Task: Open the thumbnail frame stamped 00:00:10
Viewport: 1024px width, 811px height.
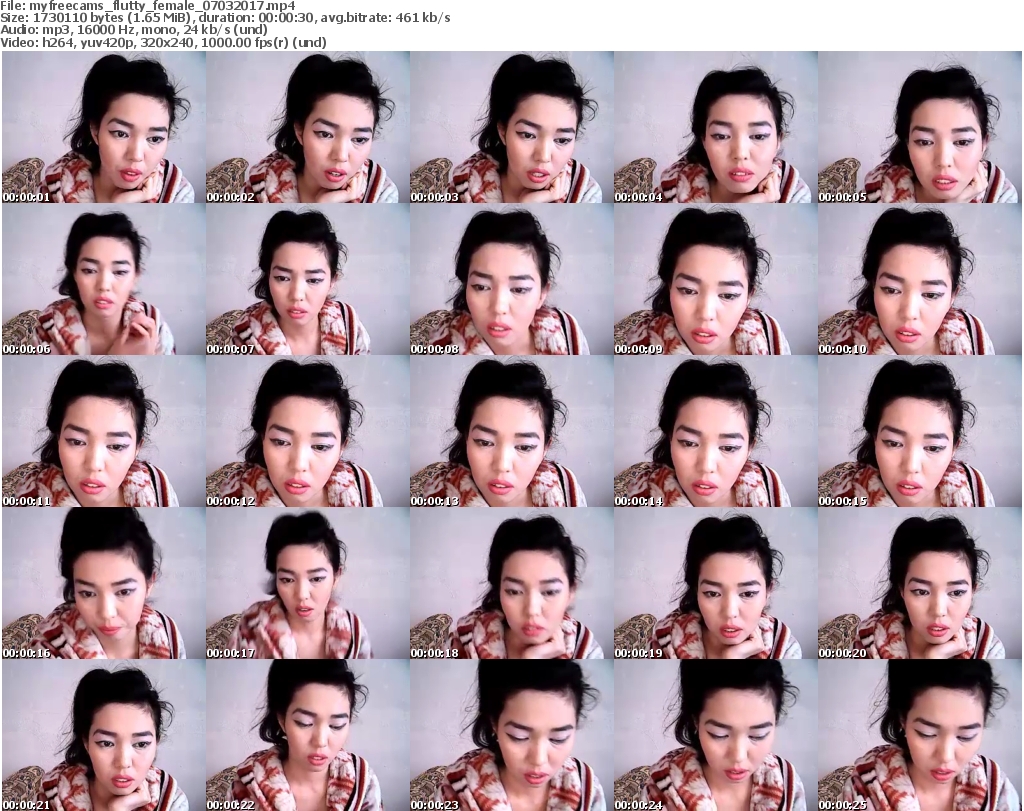Action: (x=920, y=279)
